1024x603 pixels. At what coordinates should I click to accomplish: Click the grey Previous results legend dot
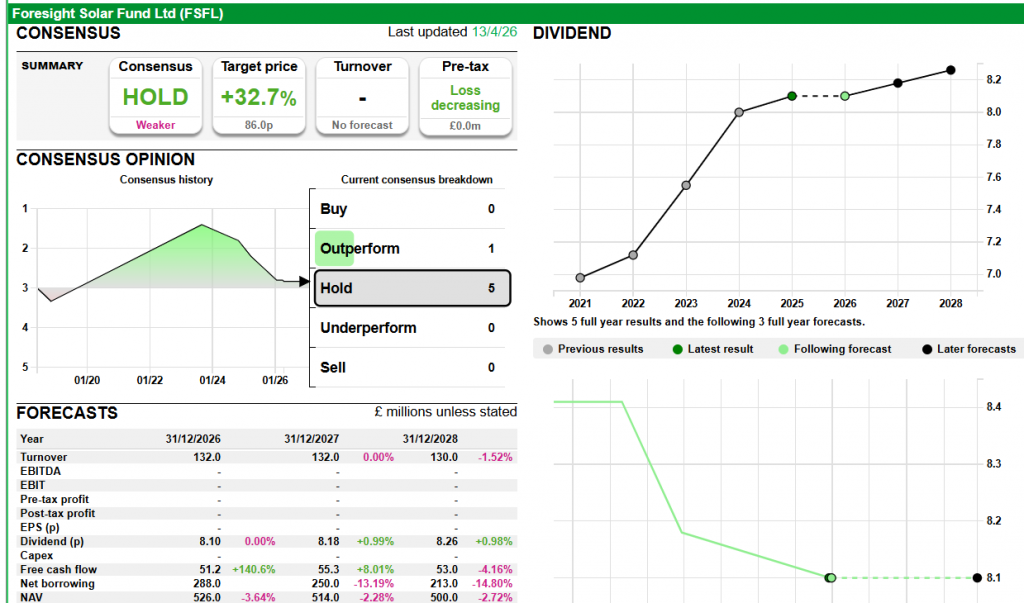click(546, 349)
